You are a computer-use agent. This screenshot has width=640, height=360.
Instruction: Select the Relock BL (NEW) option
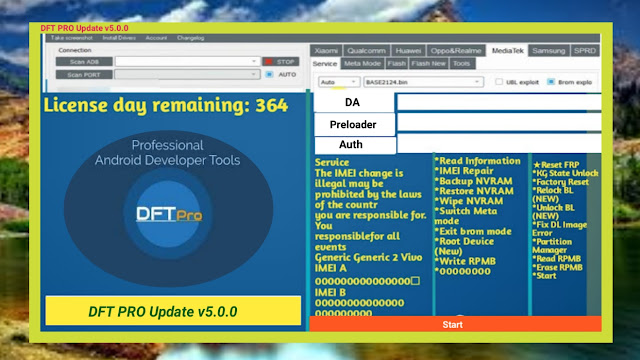click(x=553, y=195)
